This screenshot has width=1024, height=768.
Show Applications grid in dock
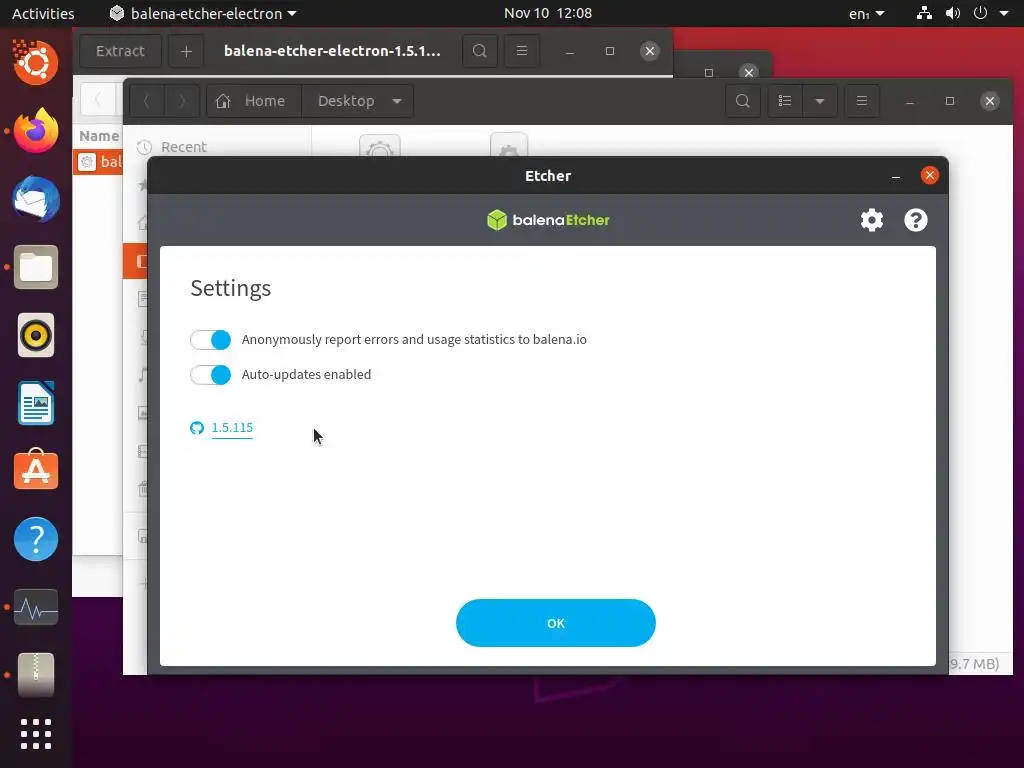tap(36, 734)
